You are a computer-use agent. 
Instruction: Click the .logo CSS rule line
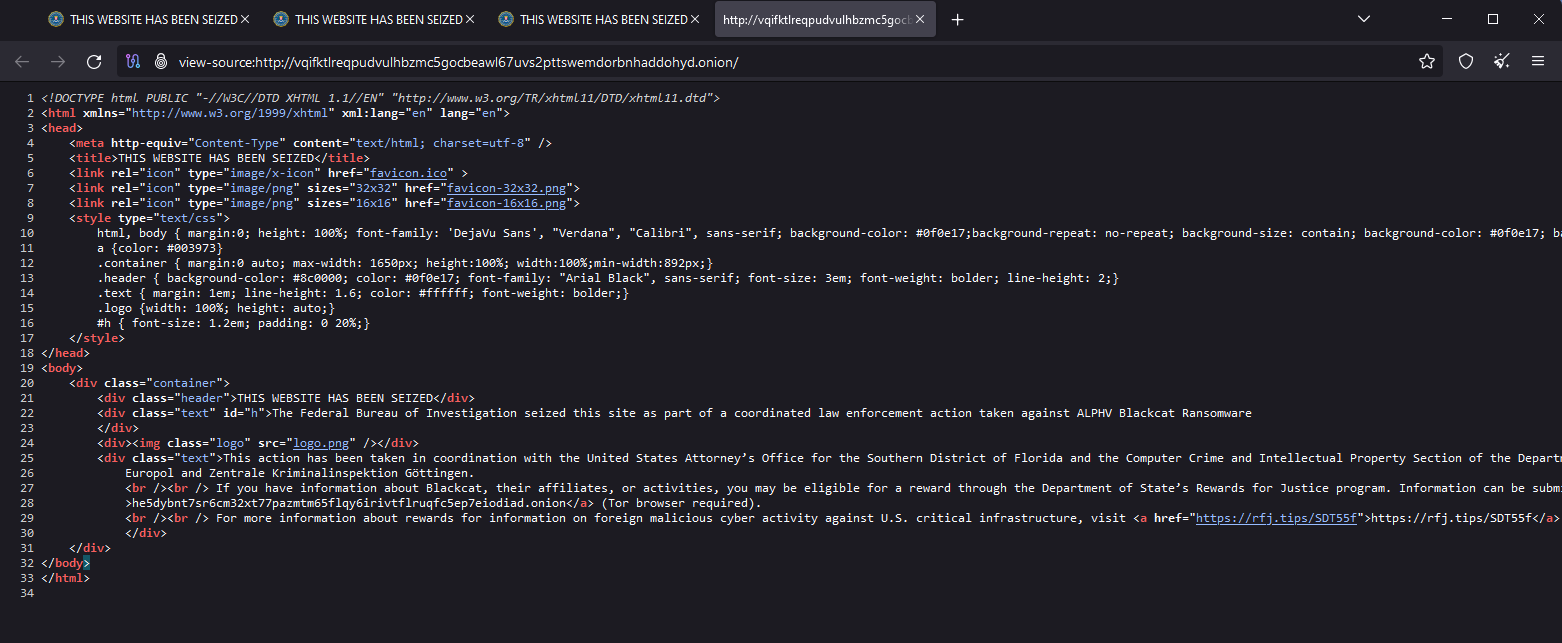[216, 308]
